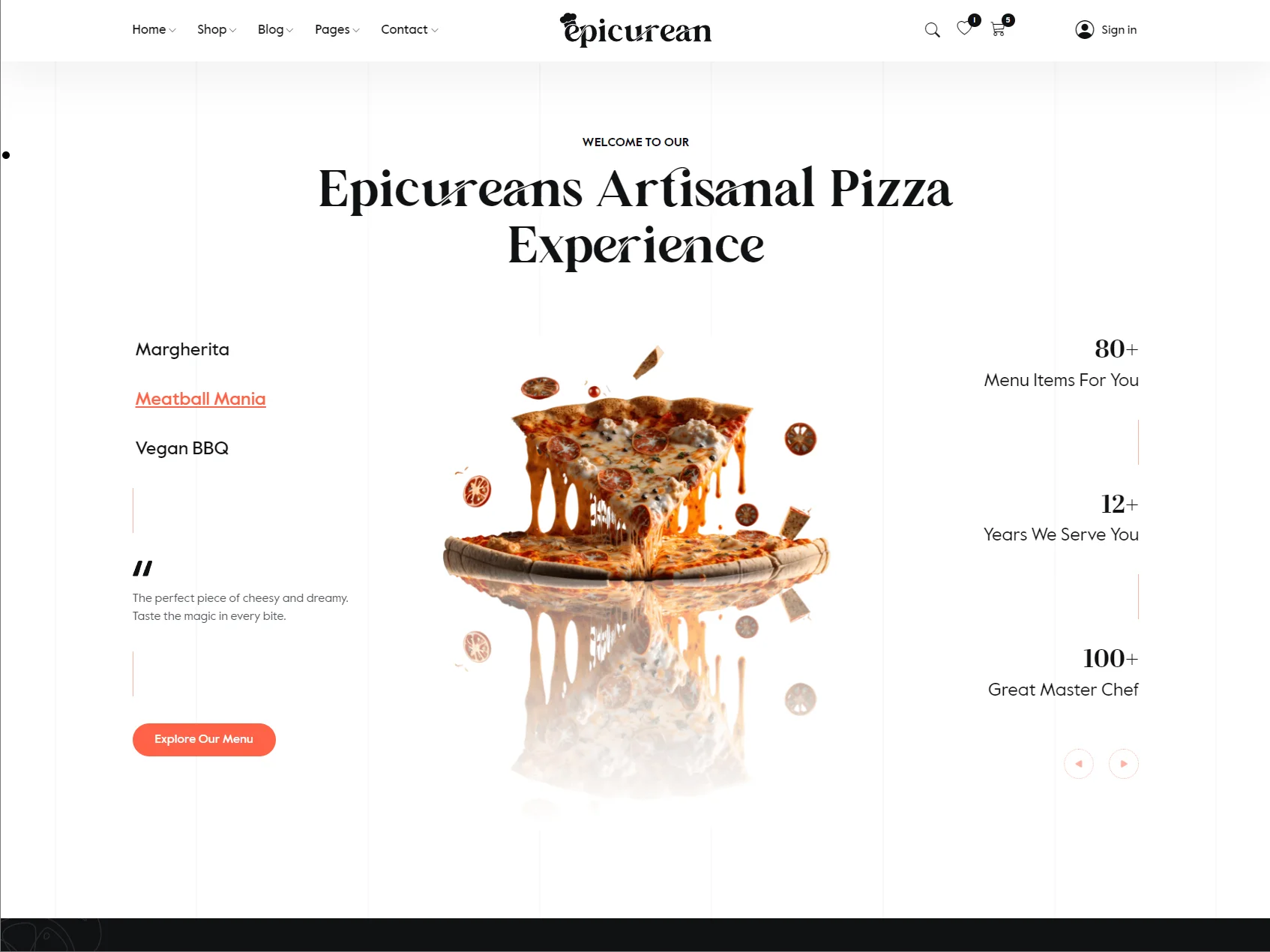Click the Epicurean chef-hat logo

[x=636, y=30]
